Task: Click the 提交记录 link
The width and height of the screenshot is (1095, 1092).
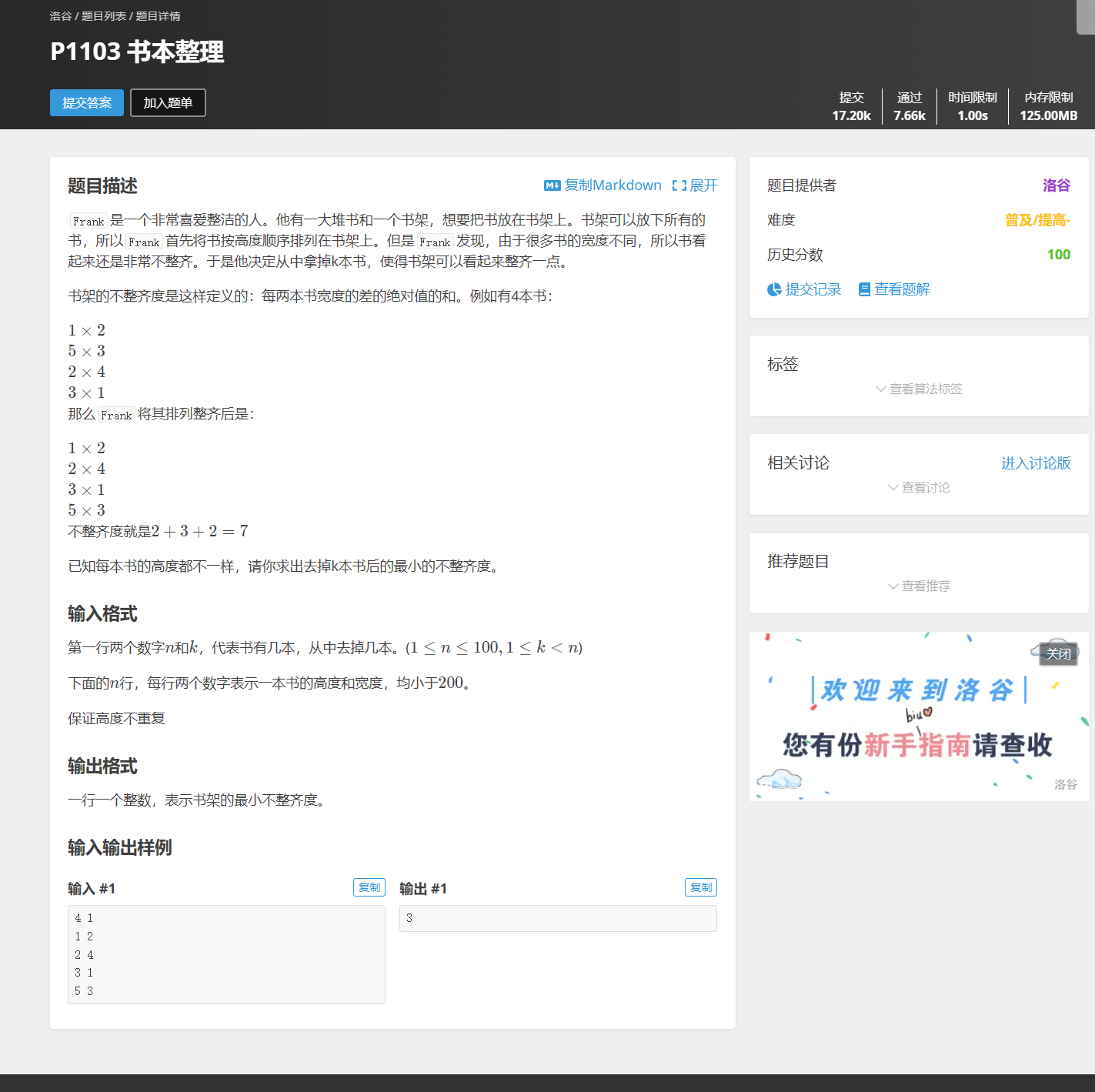Action: coord(813,289)
